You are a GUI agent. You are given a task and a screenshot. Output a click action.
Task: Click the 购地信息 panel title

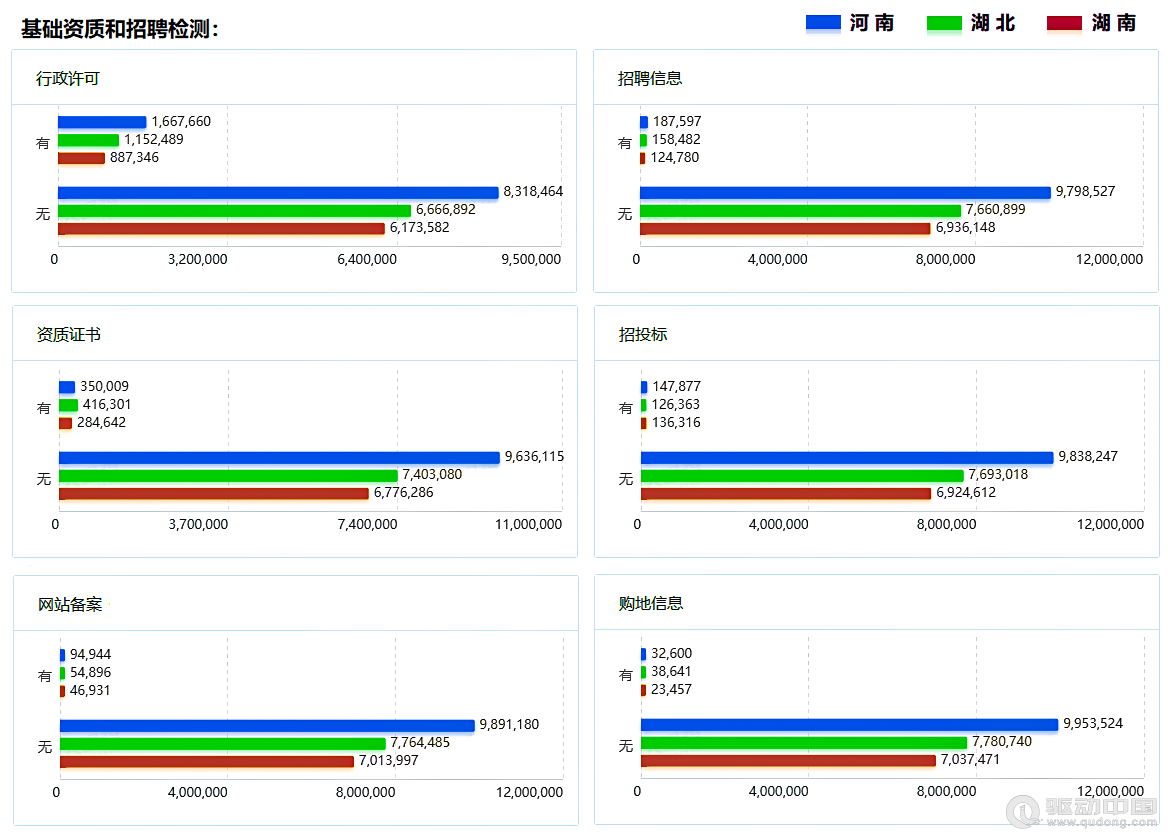tap(651, 603)
